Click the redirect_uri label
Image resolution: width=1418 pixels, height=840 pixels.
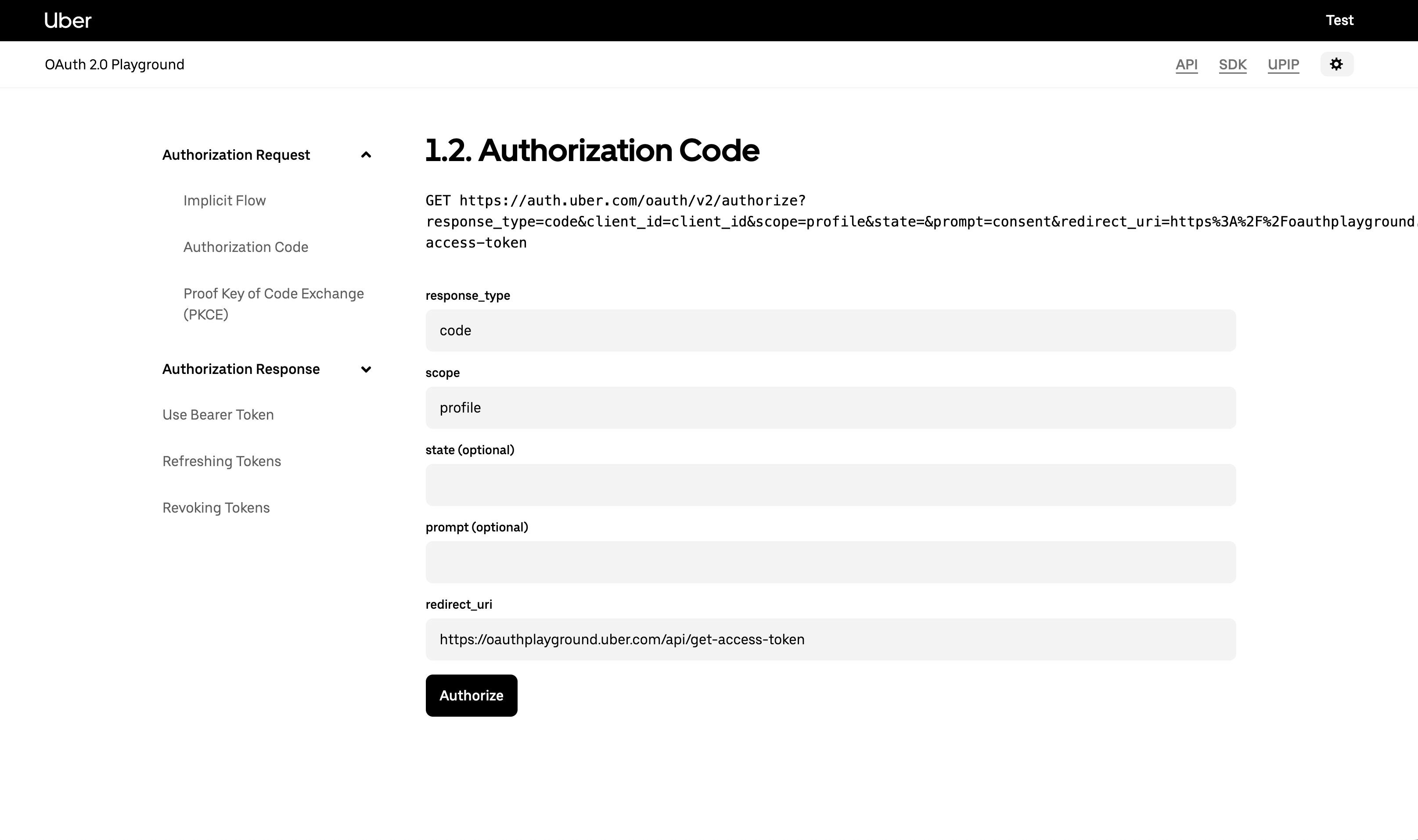click(x=459, y=604)
